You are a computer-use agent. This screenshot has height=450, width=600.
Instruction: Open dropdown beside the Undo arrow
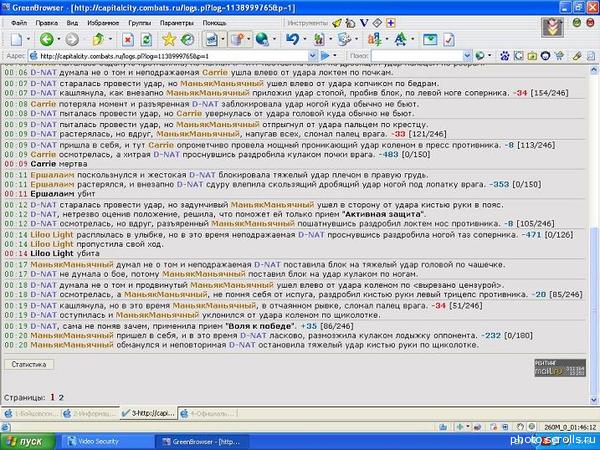click(305, 39)
